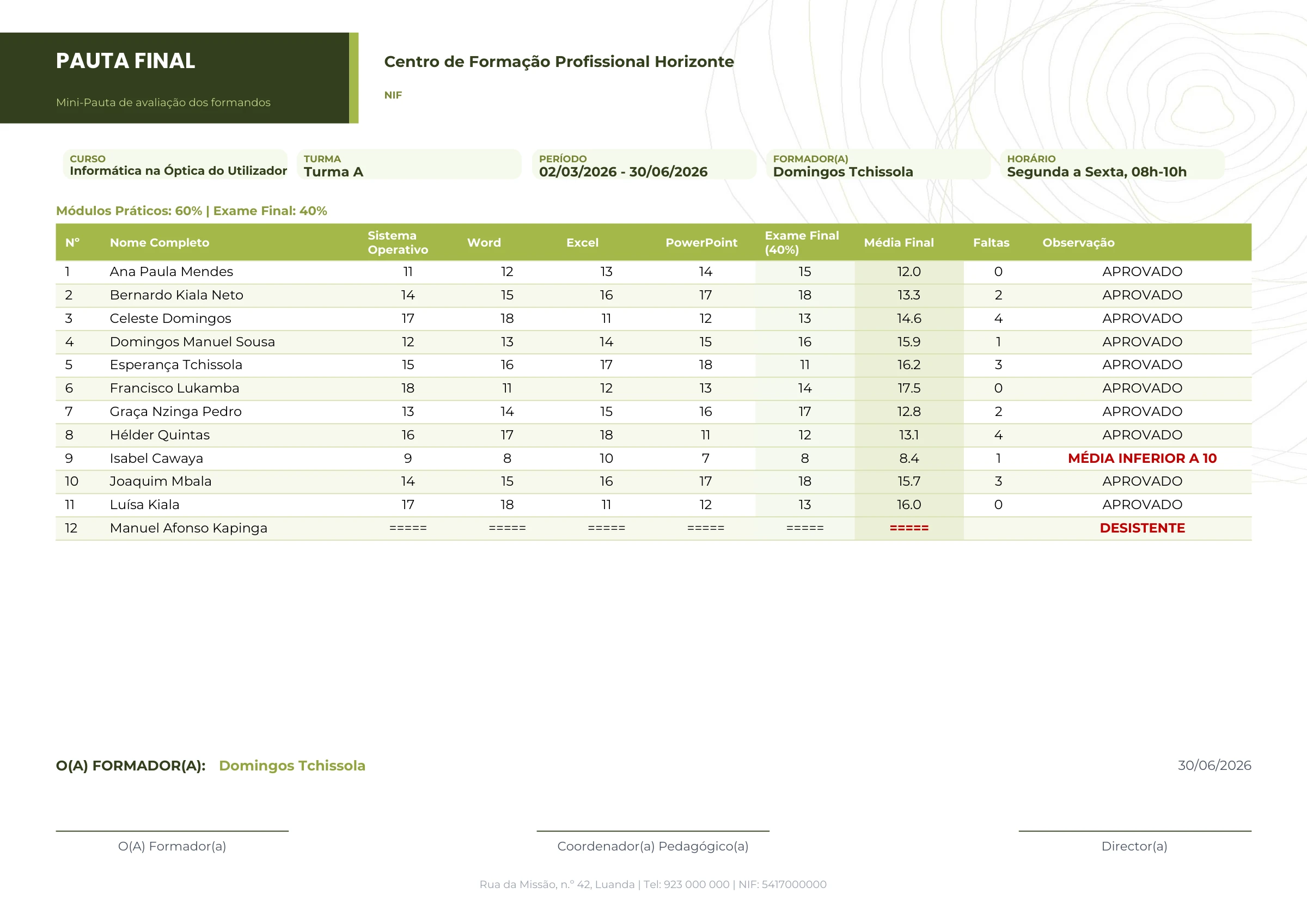Select schedule 'Segunda a Sexta, 08h-10h'
The height and width of the screenshot is (924, 1307).
tap(1096, 172)
